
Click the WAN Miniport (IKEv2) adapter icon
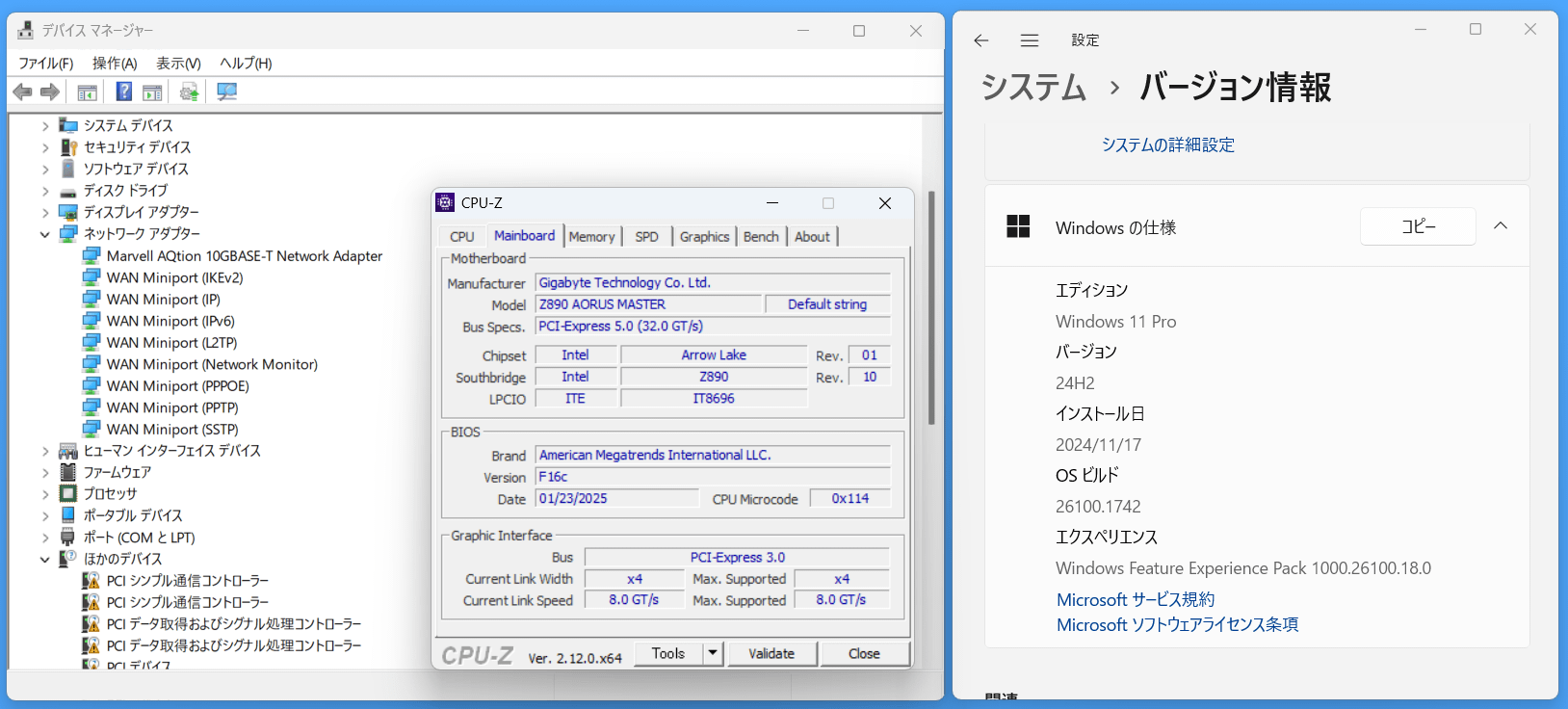(91, 277)
